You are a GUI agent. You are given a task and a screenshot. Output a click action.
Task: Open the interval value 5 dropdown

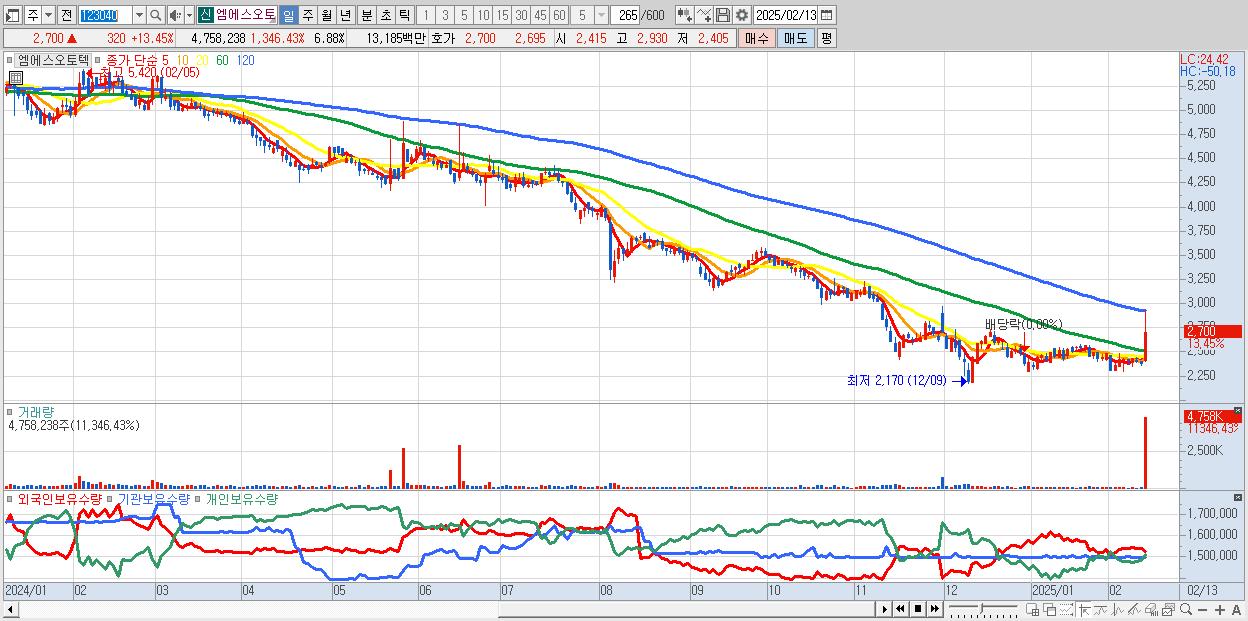[601, 15]
